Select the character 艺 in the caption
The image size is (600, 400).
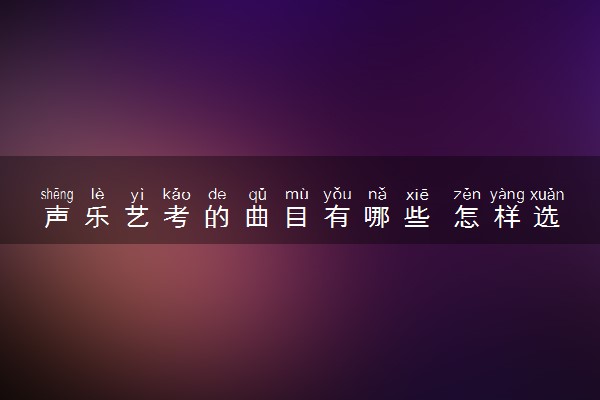137,217
